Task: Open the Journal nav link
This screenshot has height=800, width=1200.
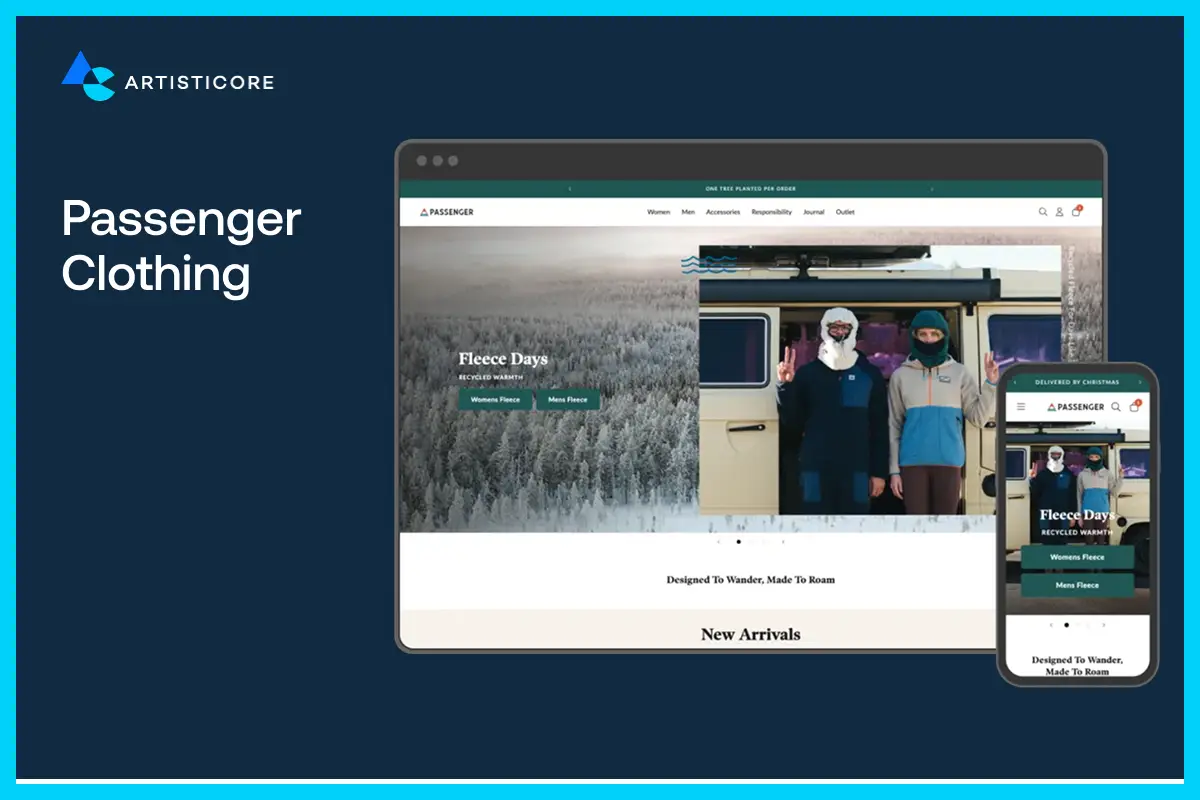Action: click(x=814, y=212)
